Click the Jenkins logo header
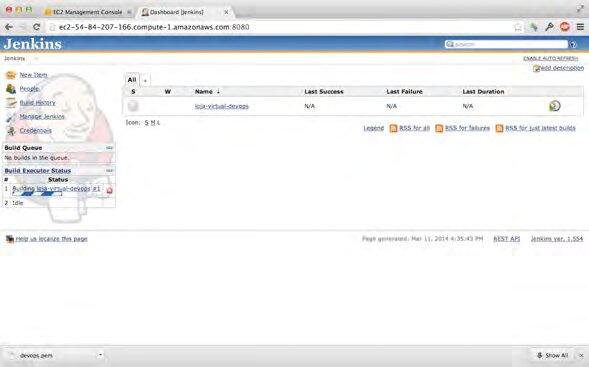 33,44
